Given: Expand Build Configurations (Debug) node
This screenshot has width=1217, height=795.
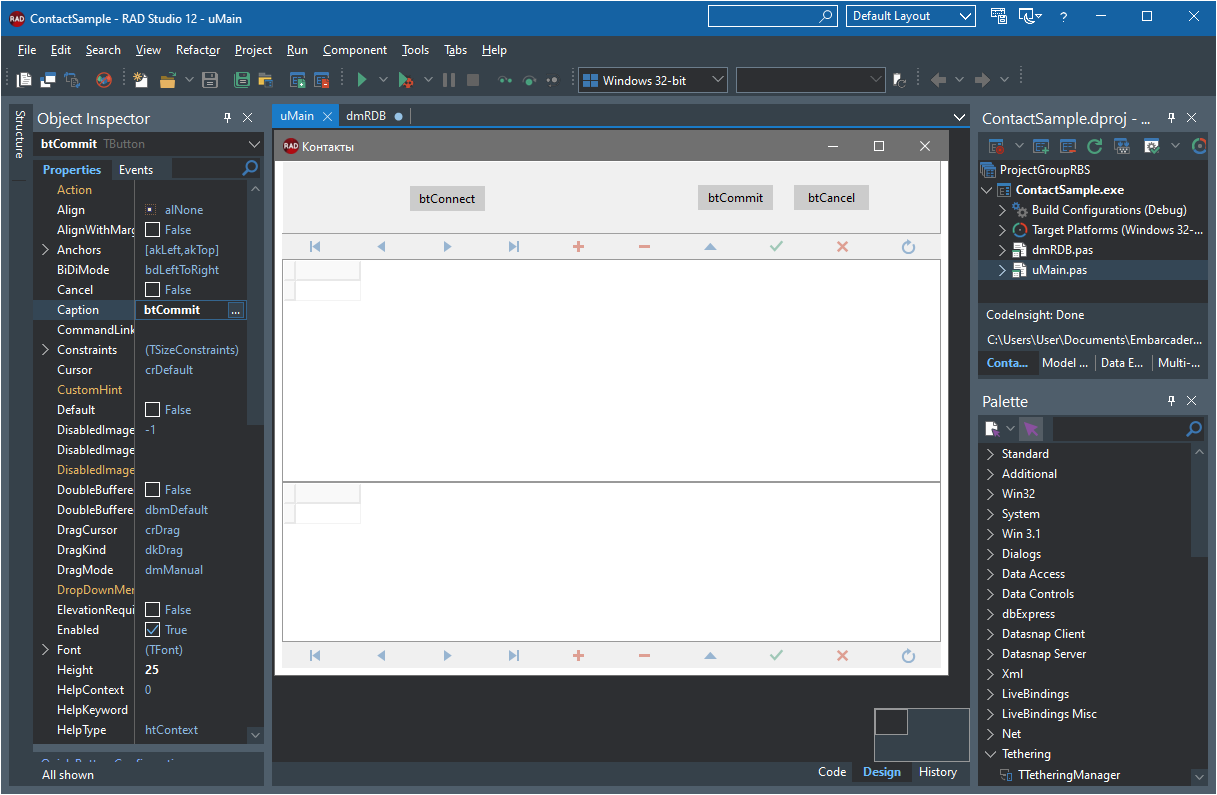Looking at the screenshot, I should click(x=1003, y=210).
